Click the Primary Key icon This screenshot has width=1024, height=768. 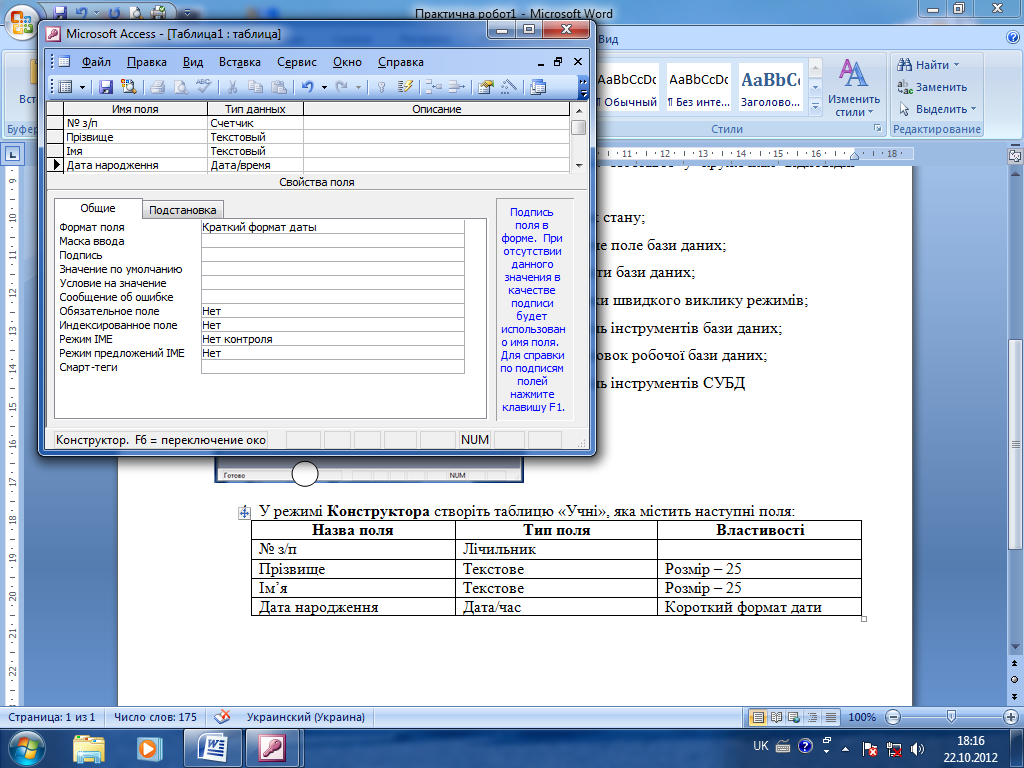click(x=381, y=87)
